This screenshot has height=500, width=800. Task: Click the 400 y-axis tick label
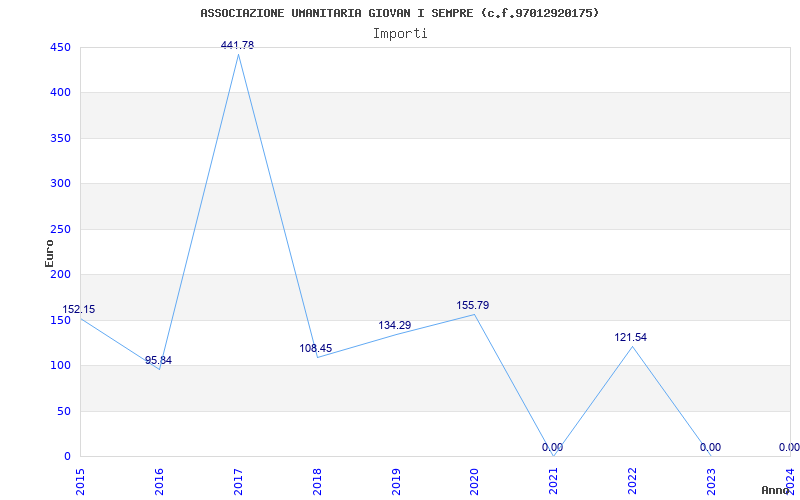click(x=60, y=93)
